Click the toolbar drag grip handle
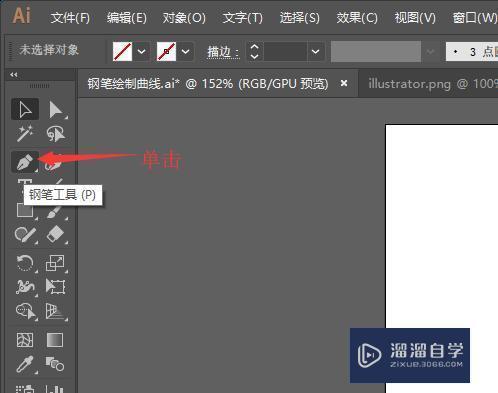The width and height of the screenshot is (498, 393). coord(39,86)
